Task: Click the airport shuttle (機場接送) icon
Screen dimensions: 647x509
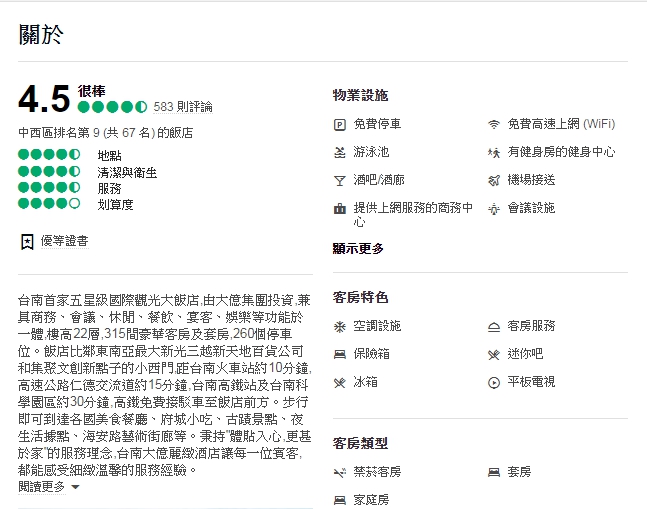Action: pyautogui.click(x=493, y=180)
